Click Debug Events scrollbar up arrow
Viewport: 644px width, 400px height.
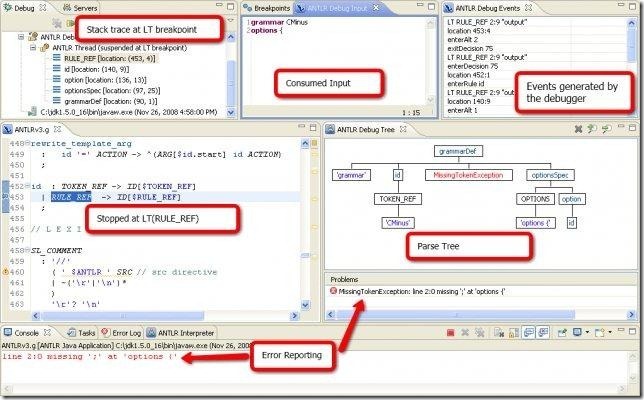[631, 23]
